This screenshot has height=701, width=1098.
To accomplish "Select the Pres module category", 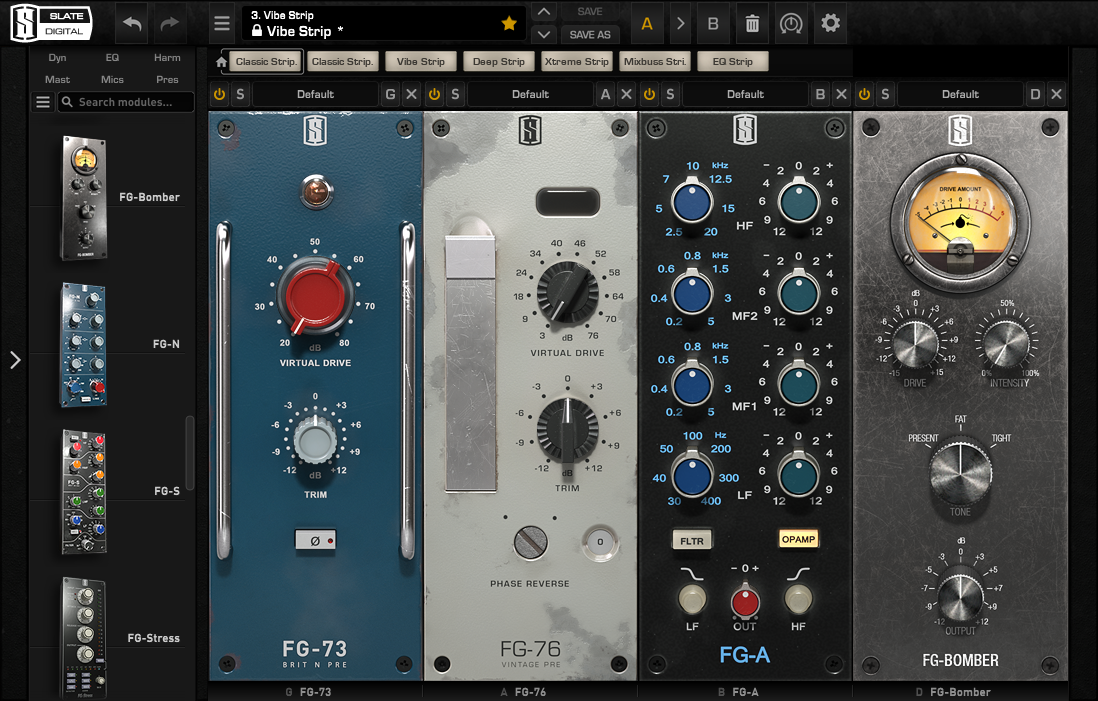I will pos(167,80).
